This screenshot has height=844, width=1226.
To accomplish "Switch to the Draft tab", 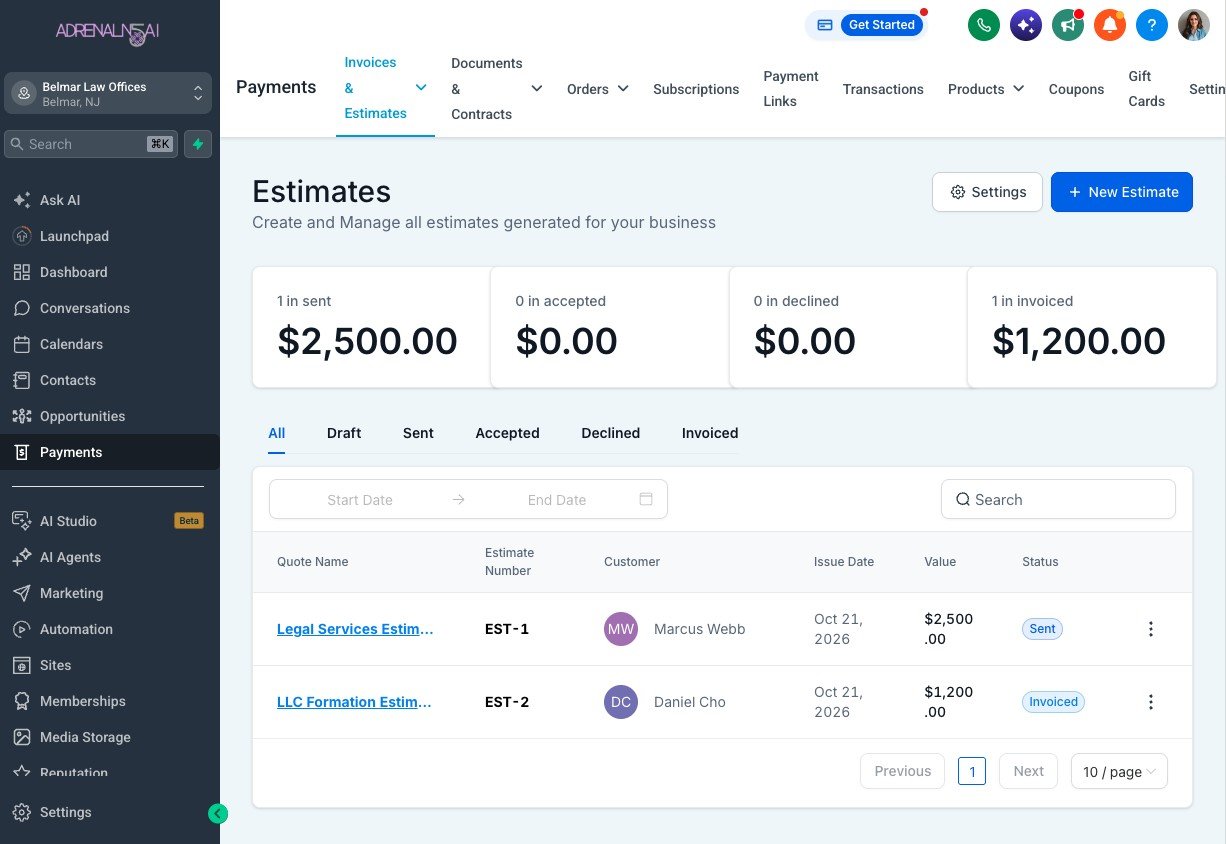I will click(x=344, y=433).
